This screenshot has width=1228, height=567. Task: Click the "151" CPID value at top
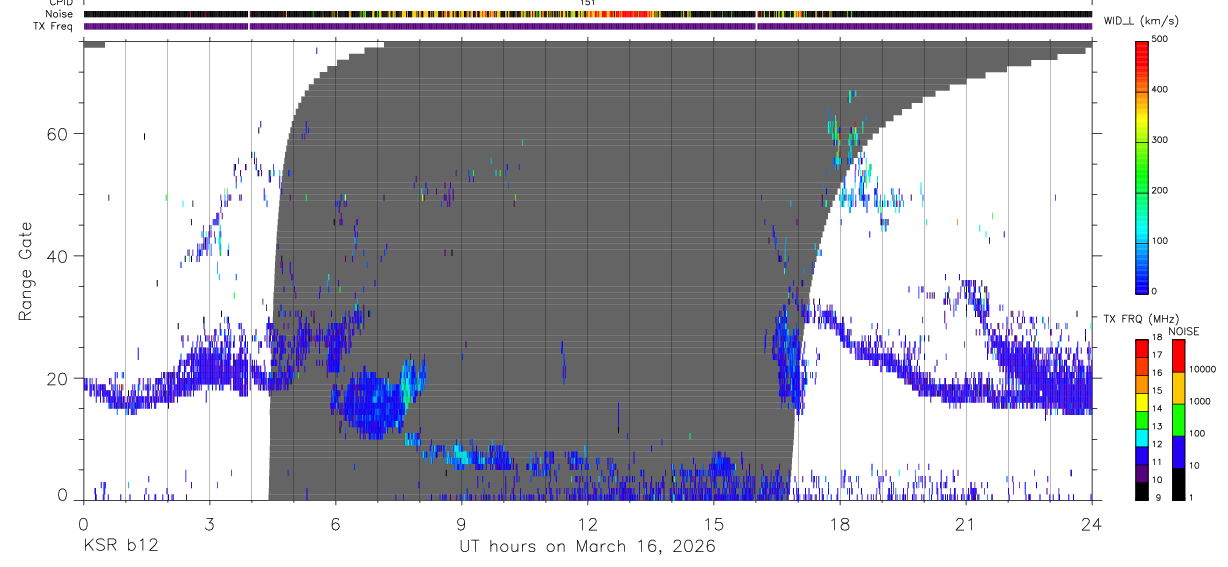click(x=588, y=3)
